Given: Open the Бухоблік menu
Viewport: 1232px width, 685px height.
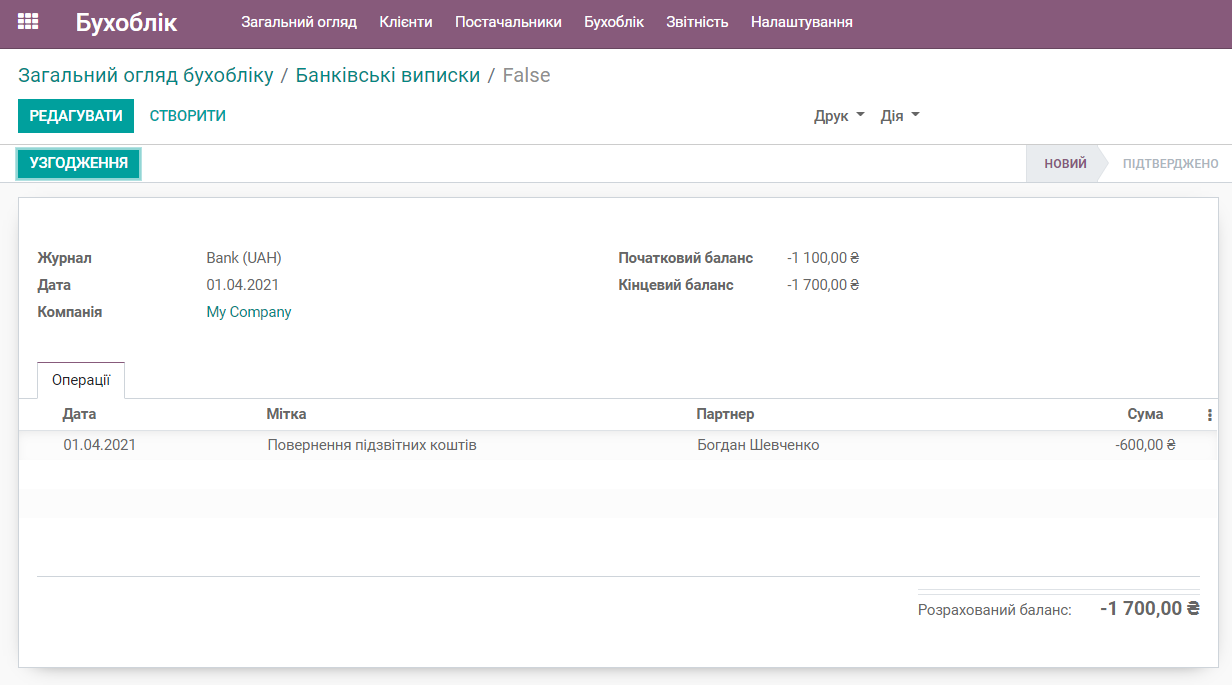Looking at the screenshot, I should (x=613, y=21).
